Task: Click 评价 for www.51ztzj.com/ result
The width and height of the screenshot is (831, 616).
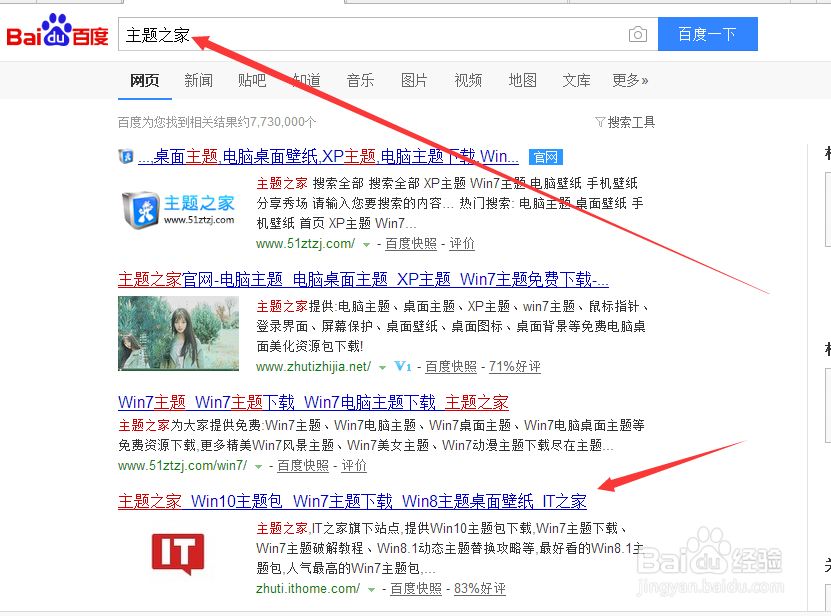Action: pyautogui.click(x=462, y=244)
